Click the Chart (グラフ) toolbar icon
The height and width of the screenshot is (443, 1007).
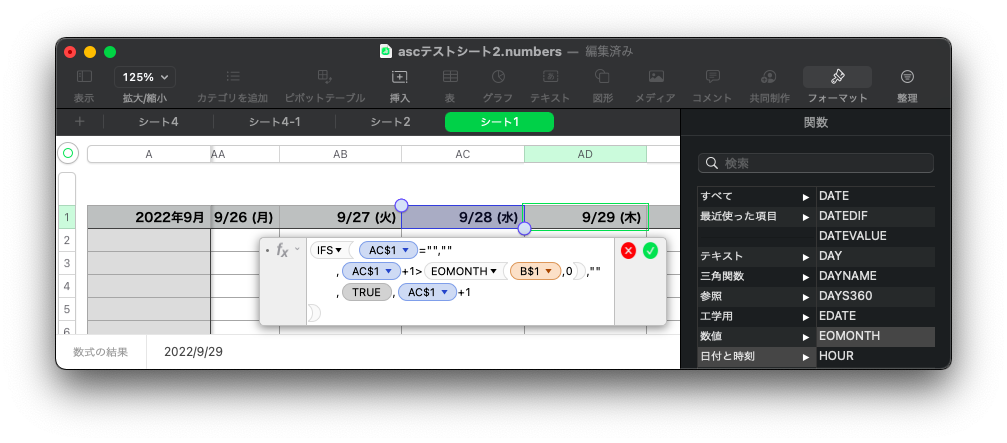498,77
